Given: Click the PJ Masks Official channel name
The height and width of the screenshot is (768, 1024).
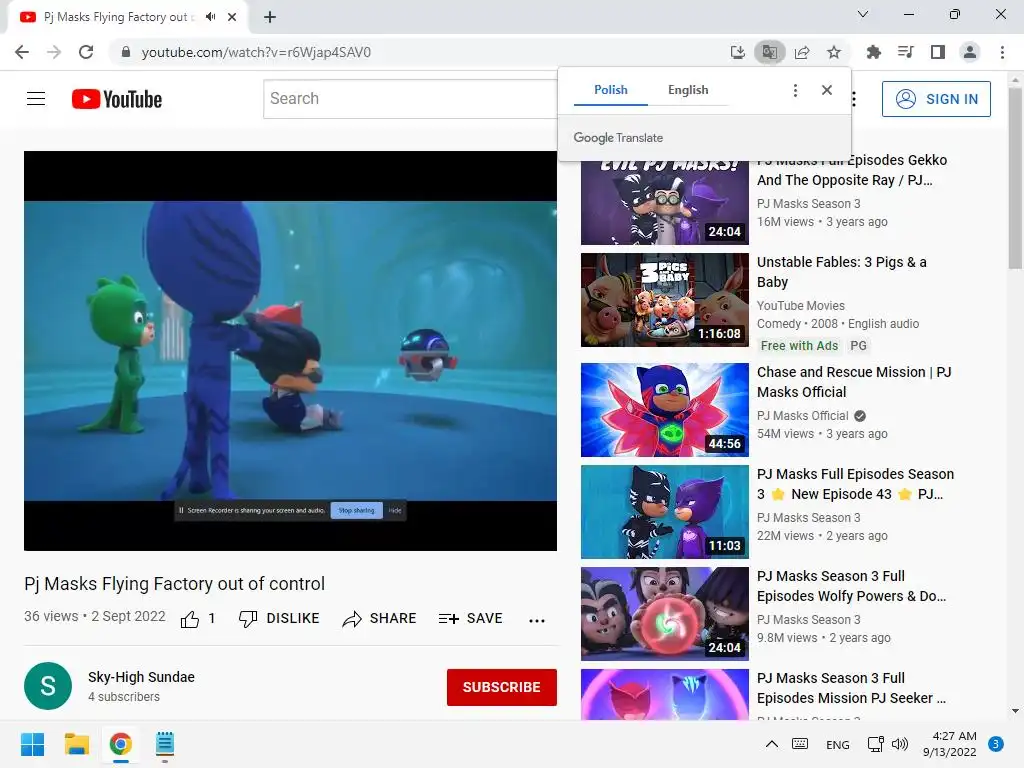Looking at the screenshot, I should tap(803, 416).
